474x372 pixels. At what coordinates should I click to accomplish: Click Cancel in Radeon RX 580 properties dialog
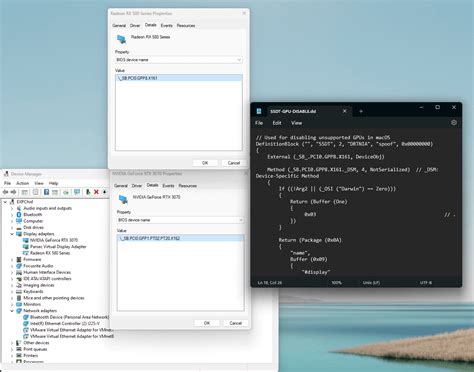click(234, 163)
